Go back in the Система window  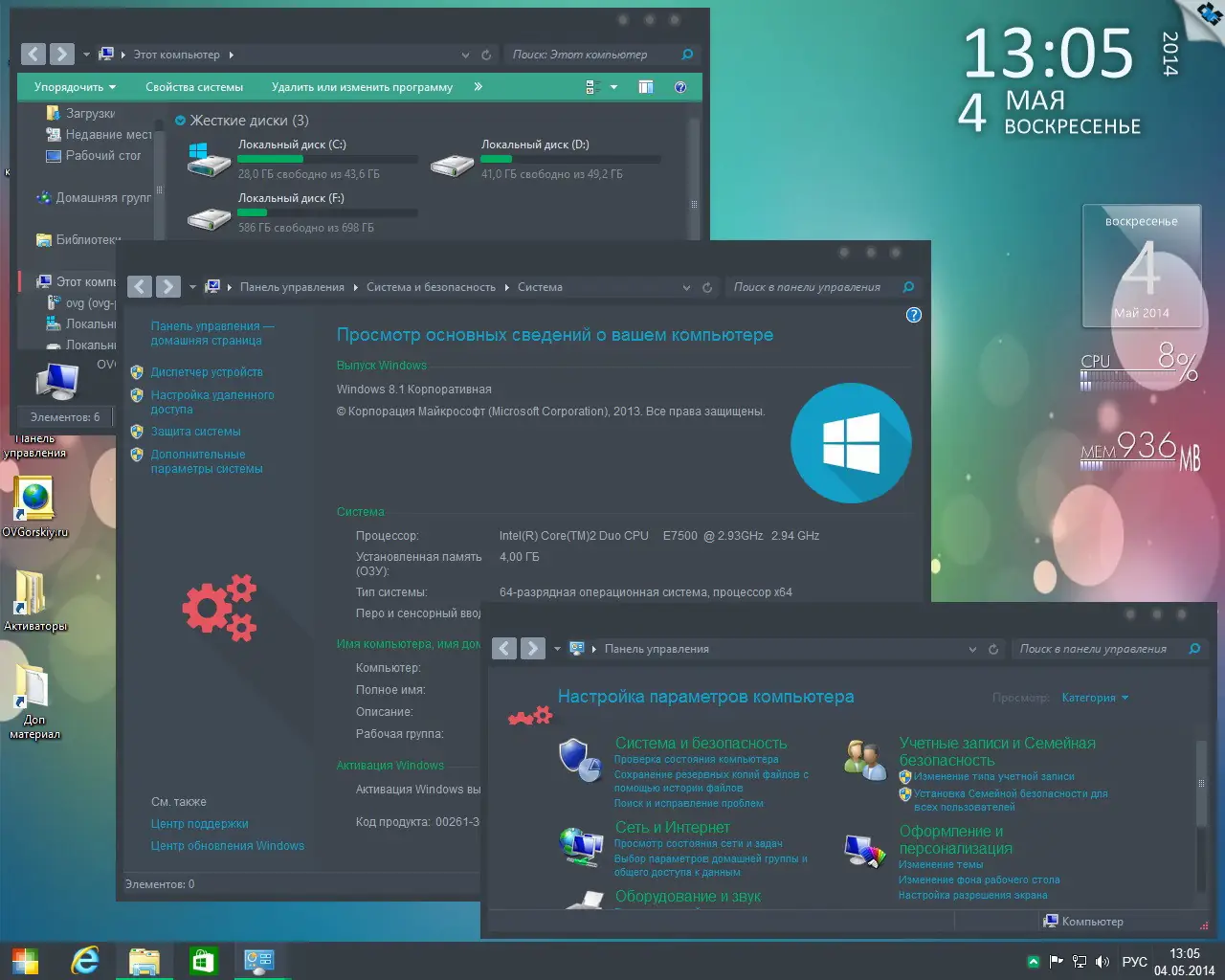click(140, 287)
